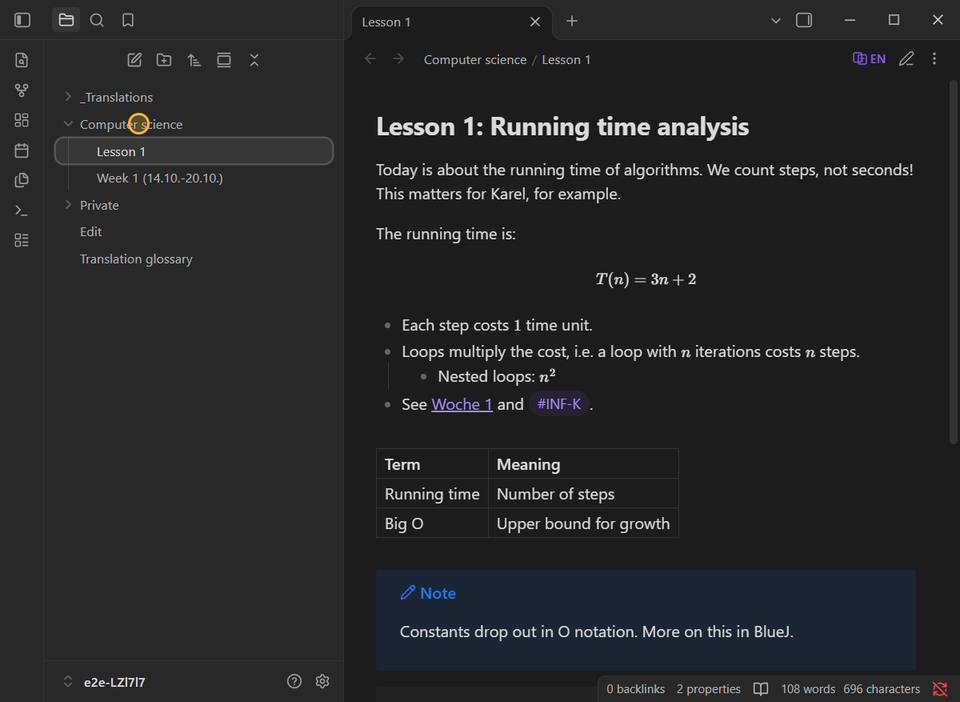Open the search magnifier icon
The width and height of the screenshot is (960, 702).
[97, 20]
